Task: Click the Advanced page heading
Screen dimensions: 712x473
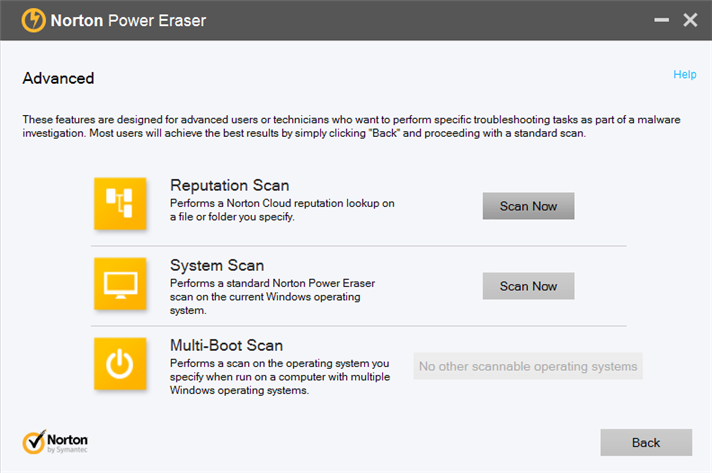Action: [58, 78]
